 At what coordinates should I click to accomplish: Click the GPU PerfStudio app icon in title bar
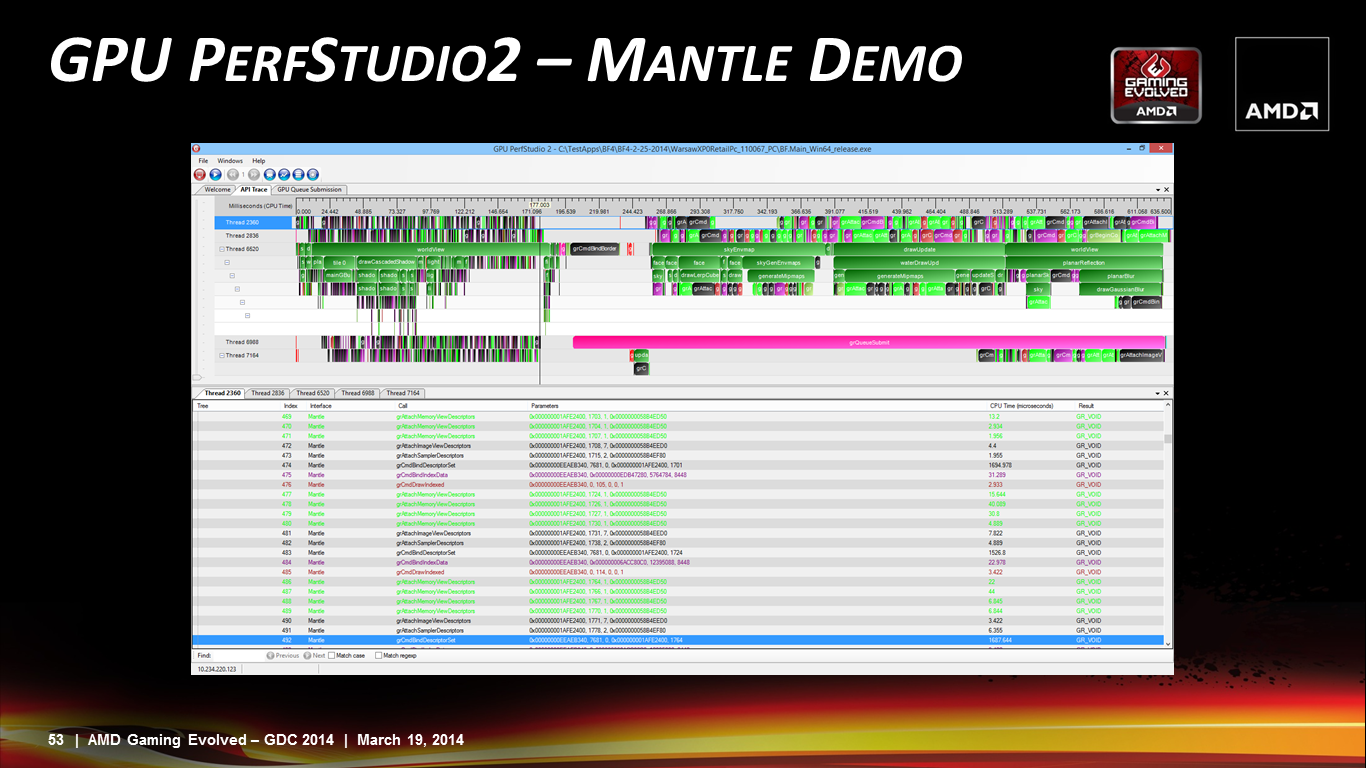click(196, 148)
